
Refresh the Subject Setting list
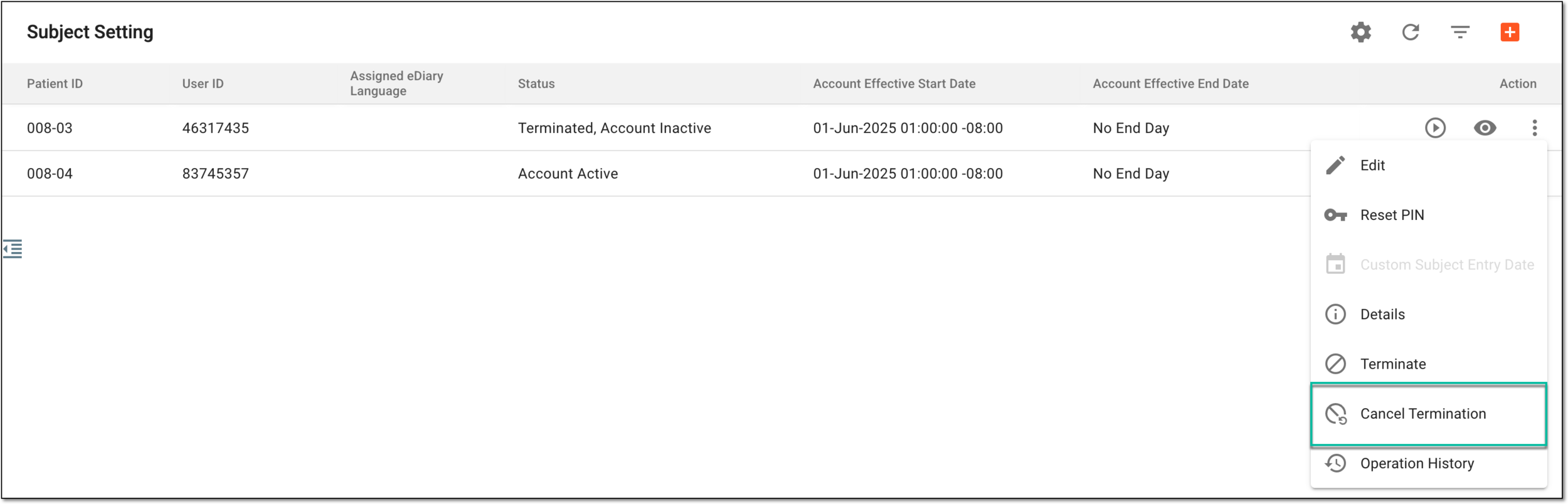[1411, 32]
